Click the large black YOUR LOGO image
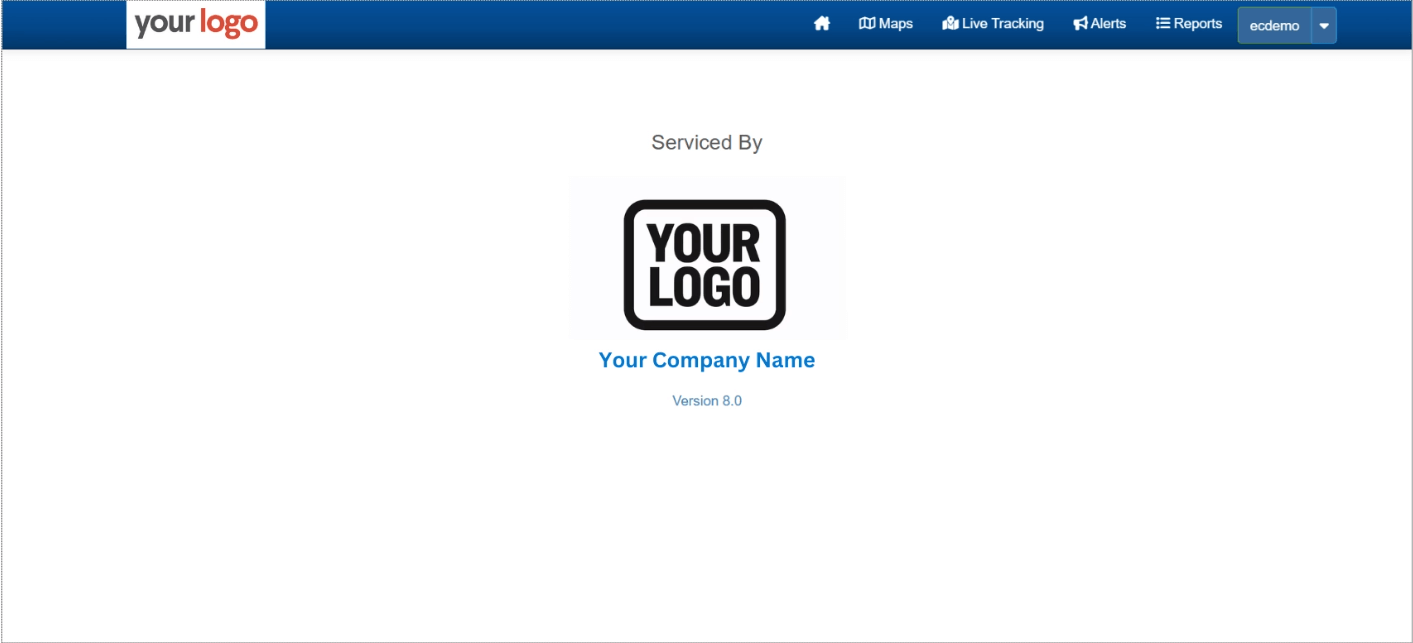 706,263
